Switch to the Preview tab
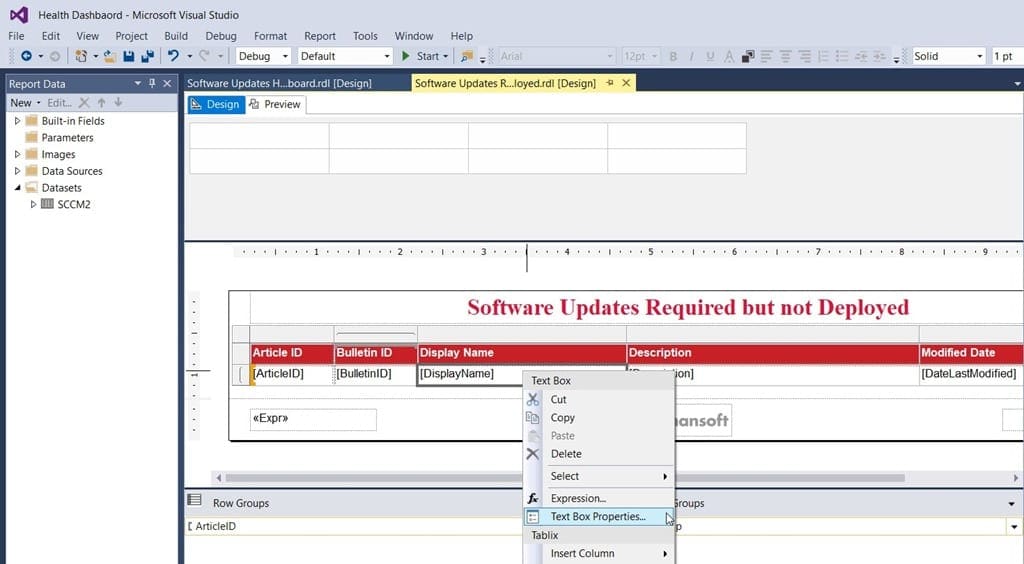This screenshot has height=564, width=1024. (x=275, y=104)
